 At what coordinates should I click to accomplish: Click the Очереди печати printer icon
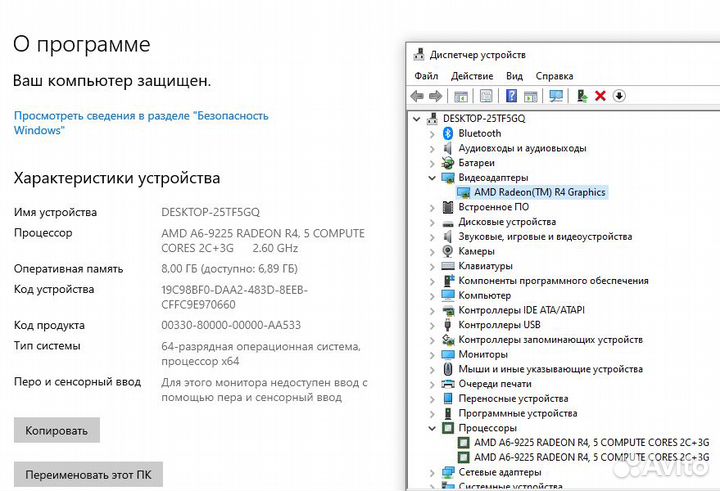tap(448, 384)
